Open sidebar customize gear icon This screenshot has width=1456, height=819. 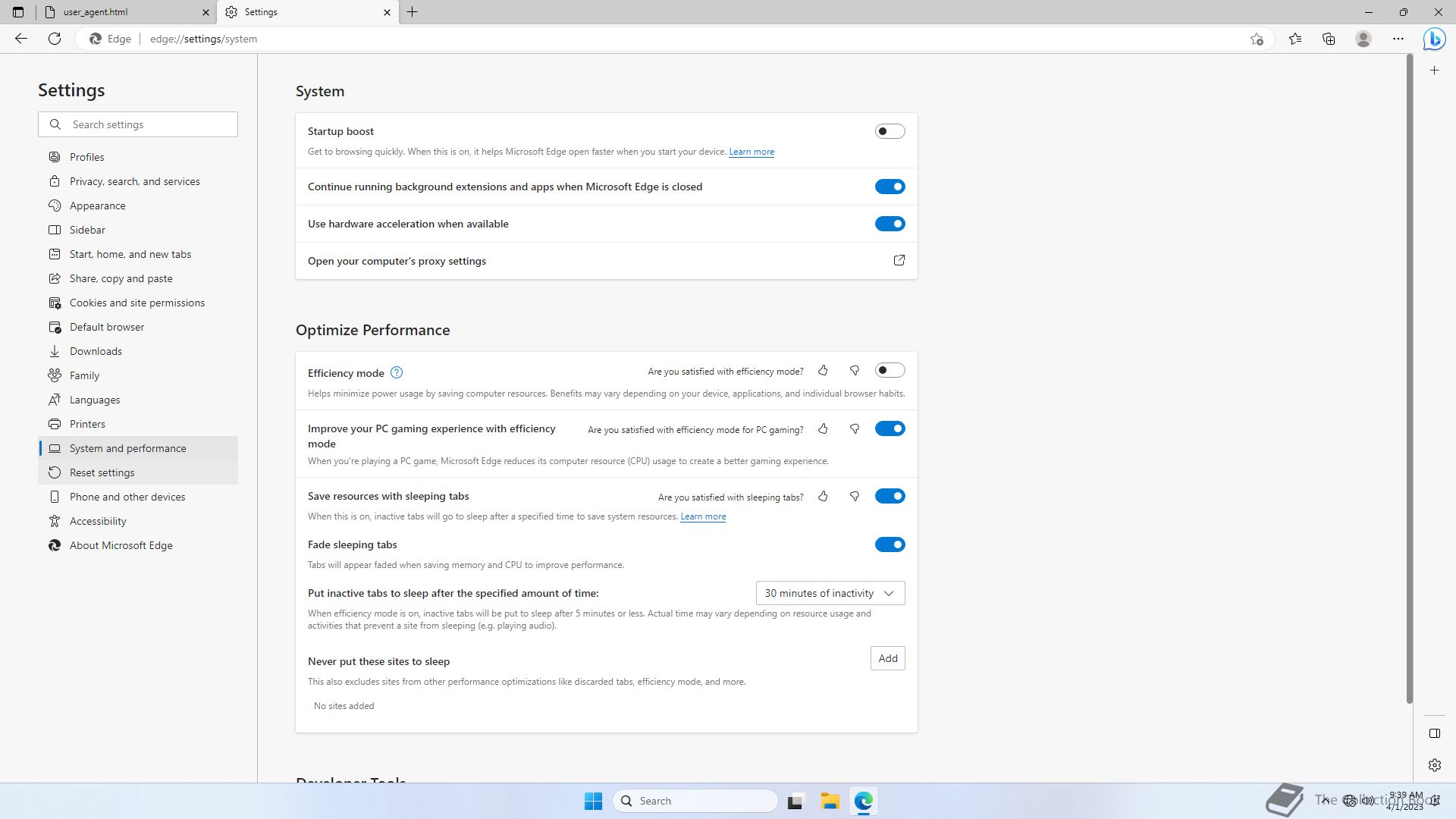(1434, 765)
